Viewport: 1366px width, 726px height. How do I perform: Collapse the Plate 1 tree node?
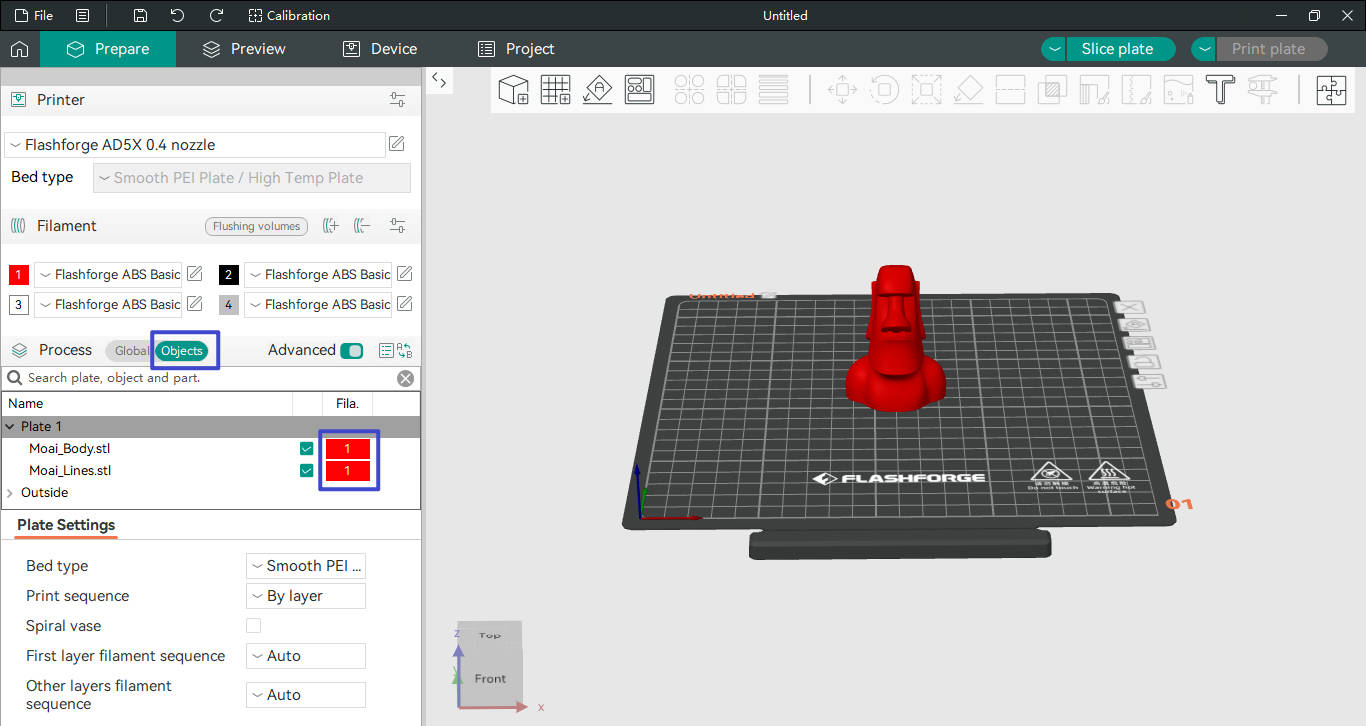pos(10,427)
